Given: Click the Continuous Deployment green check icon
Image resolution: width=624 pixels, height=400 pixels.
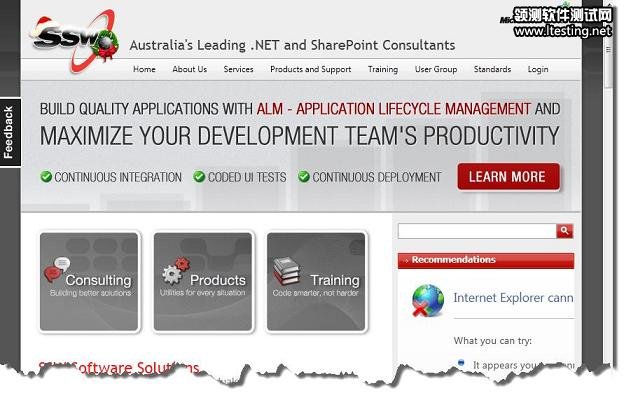Looking at the screenshot, I should [304, 177].
